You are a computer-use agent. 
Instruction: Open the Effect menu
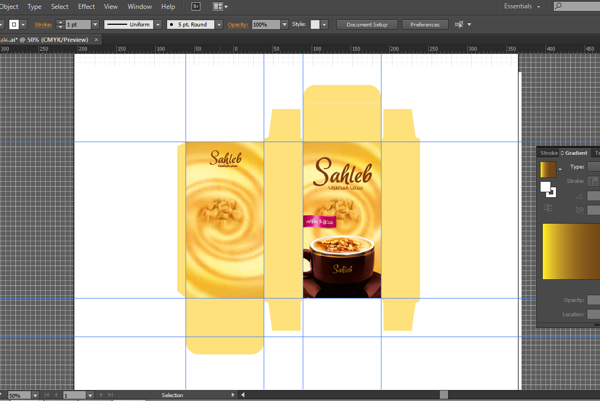(86, 6)
